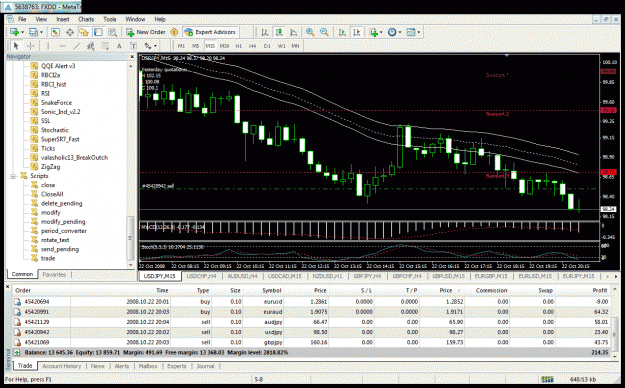Select the equidistant channel tool
This screenshot has width=625, height=388.
[x=91, y=46]
